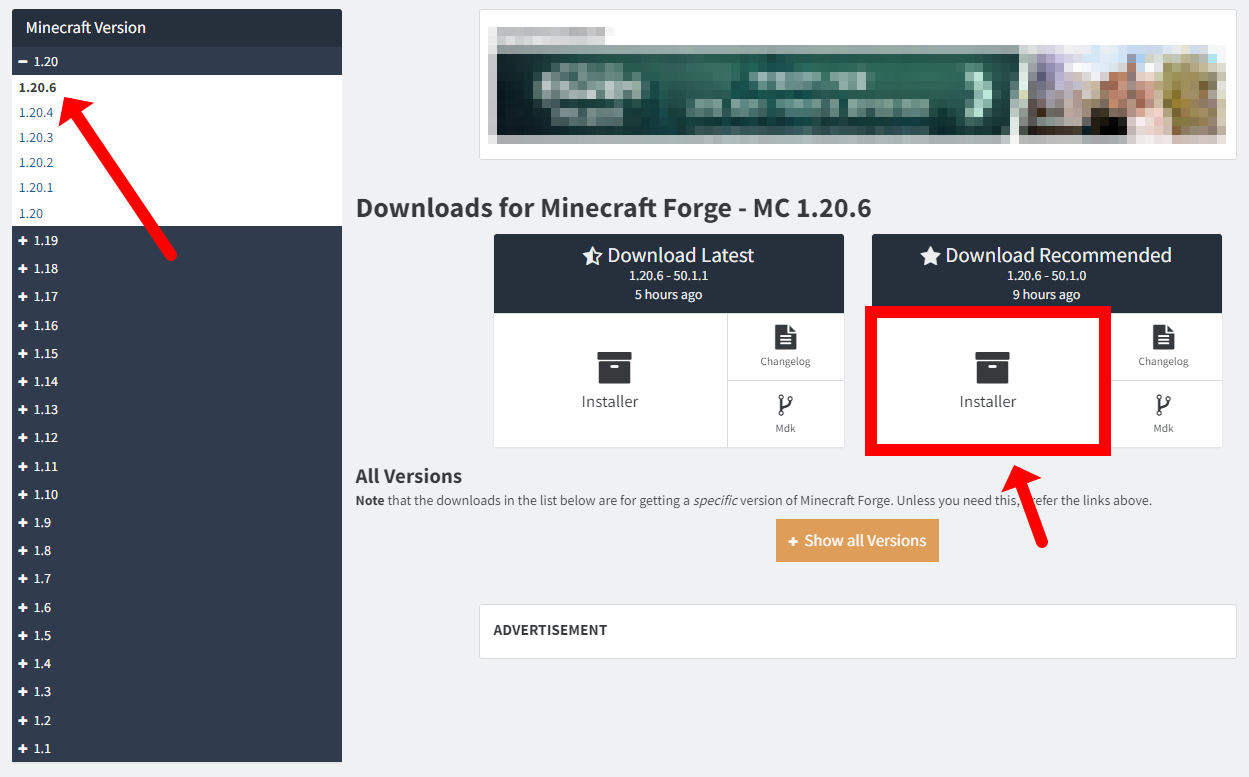This screenshot has width=1249, height=777.
Task: Choose version 1.20.2 from the list
Action: click(36, 162)
